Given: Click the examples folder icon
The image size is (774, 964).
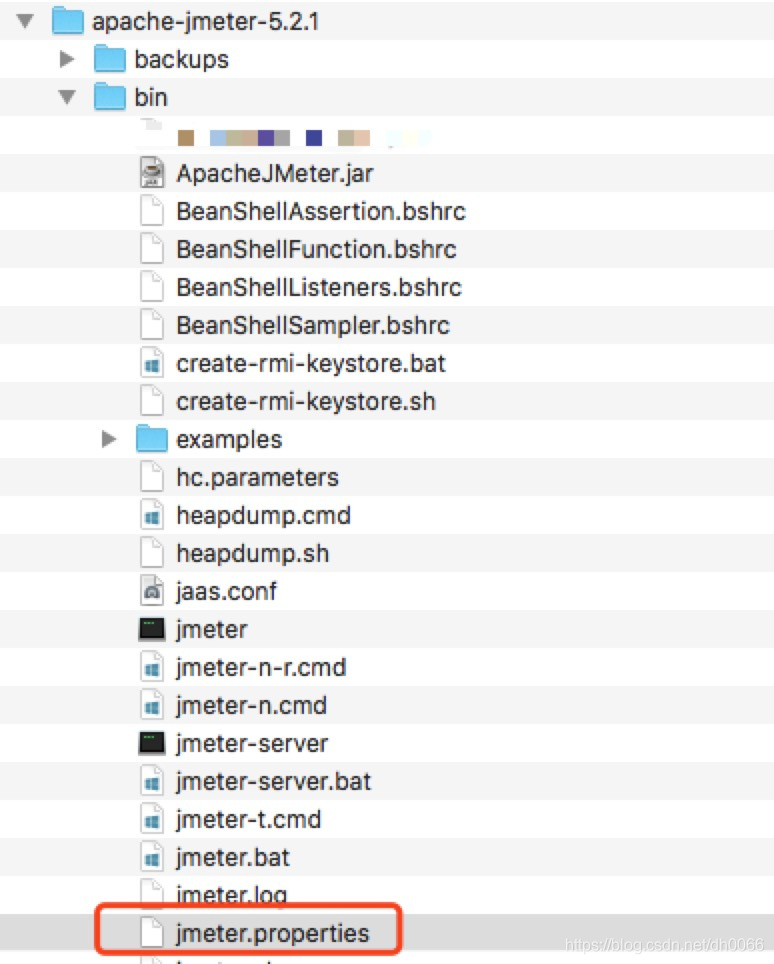Looking at the screenshot, I should [x=152, y=439].
